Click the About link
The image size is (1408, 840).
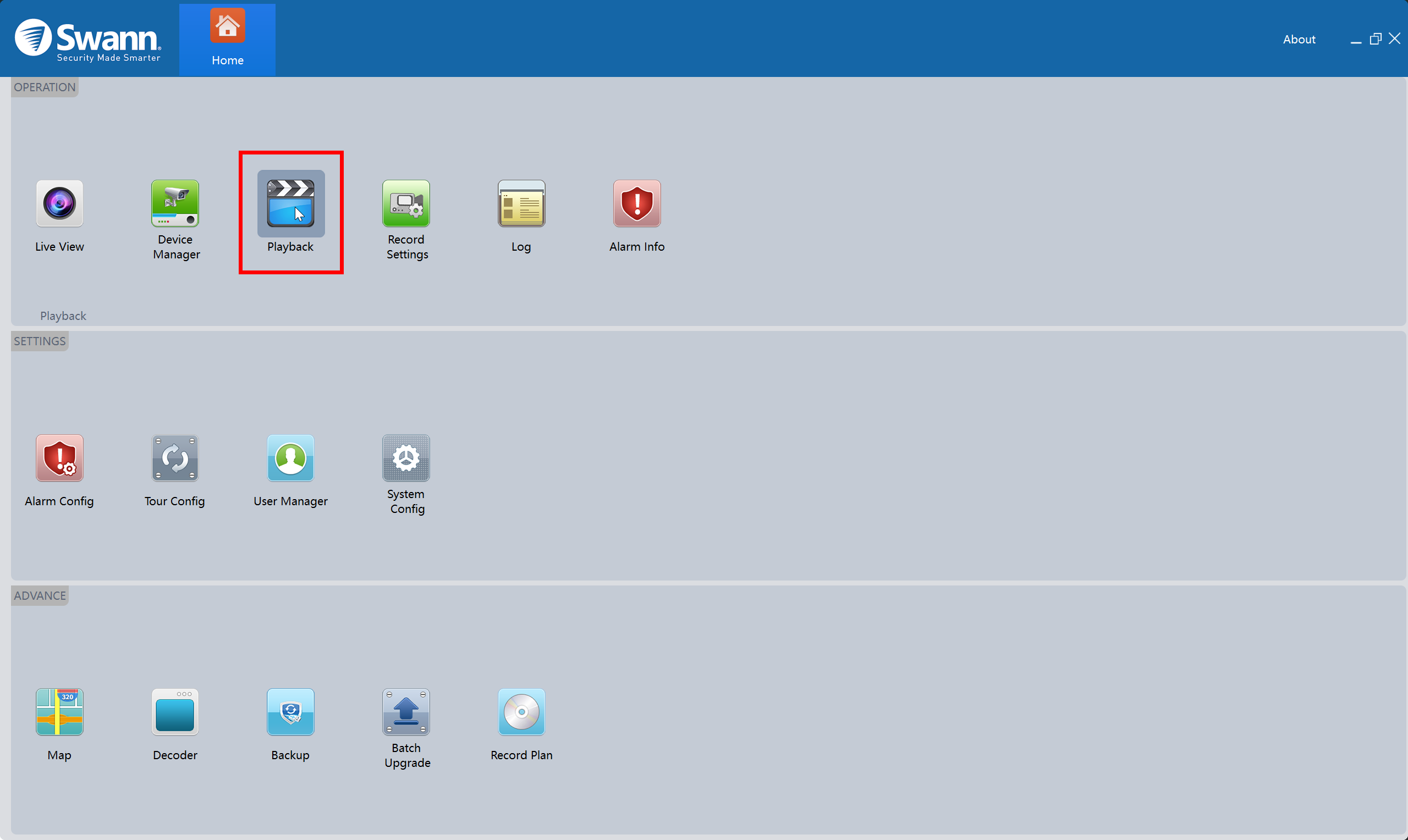1299,40
